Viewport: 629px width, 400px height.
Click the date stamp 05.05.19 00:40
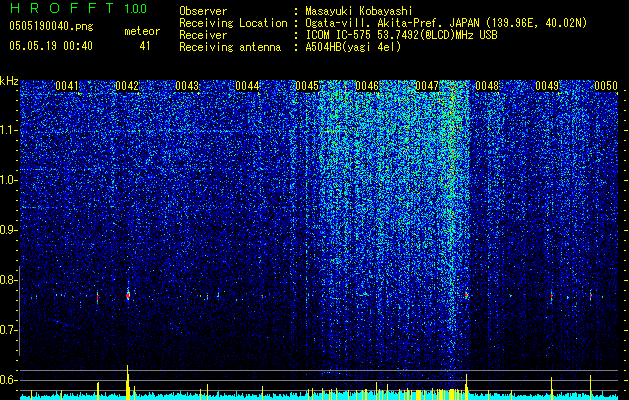(51, 46)
